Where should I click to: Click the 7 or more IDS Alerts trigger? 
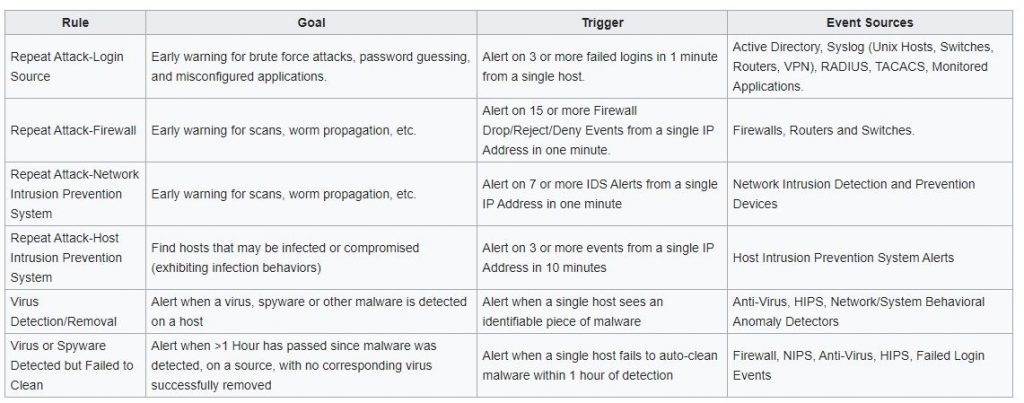click(x=602, y=194)
